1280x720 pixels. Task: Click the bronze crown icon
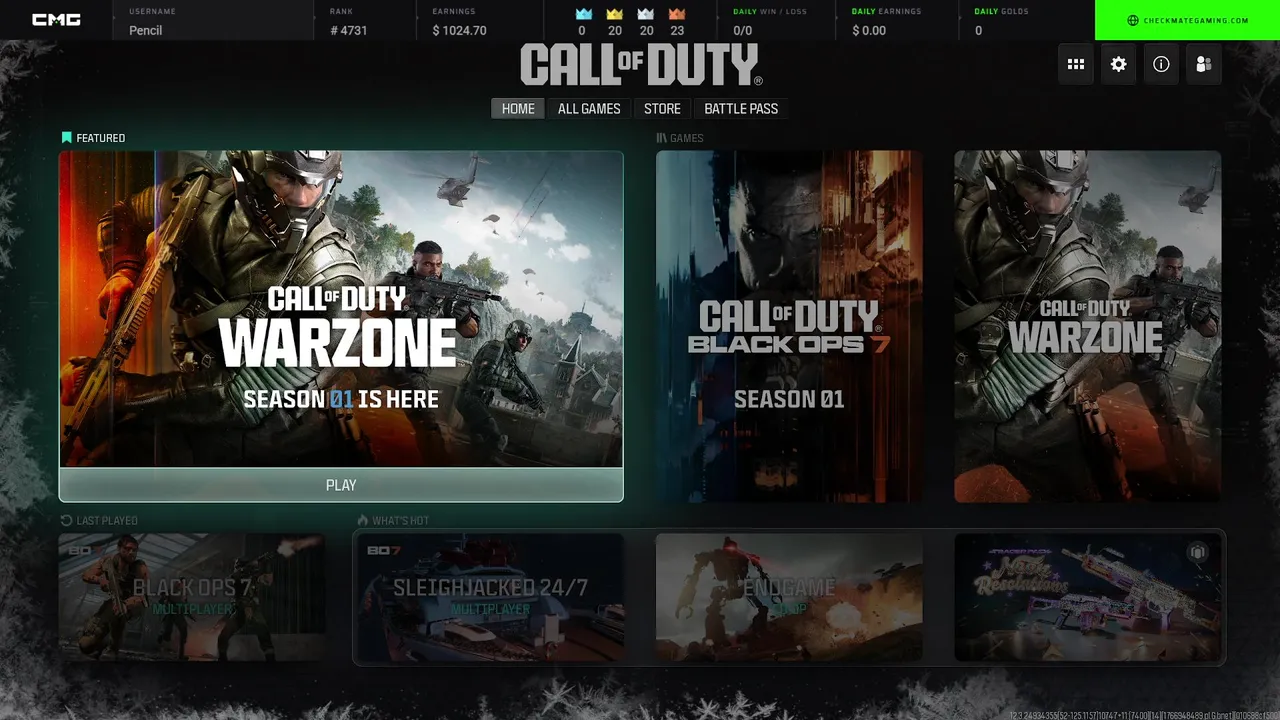(x=677, y=14)
